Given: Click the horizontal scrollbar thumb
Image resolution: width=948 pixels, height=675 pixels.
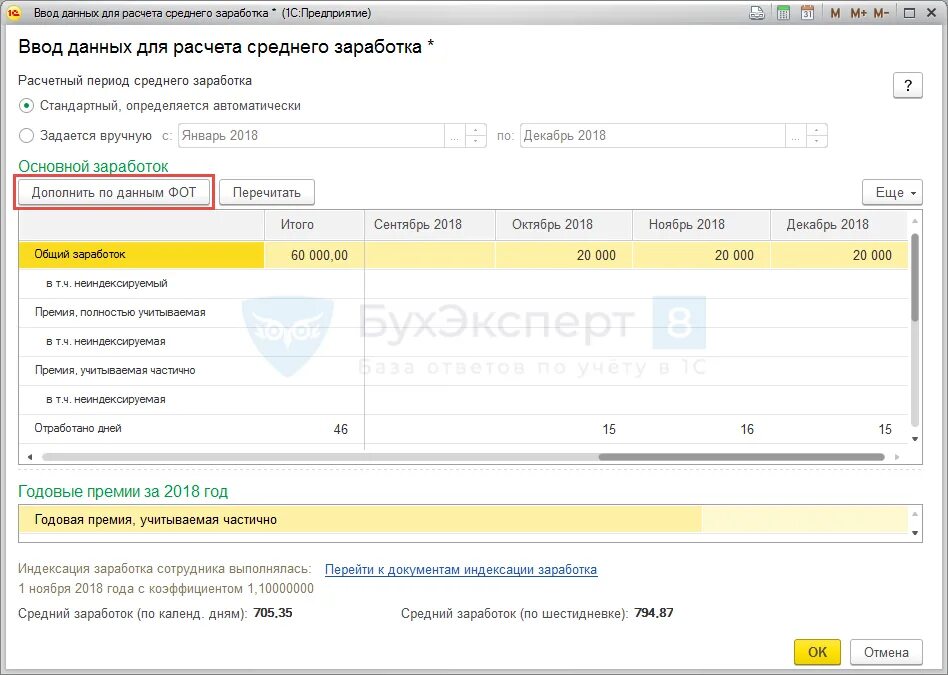Looking at the screenshot, I should [x=742, y=457].
